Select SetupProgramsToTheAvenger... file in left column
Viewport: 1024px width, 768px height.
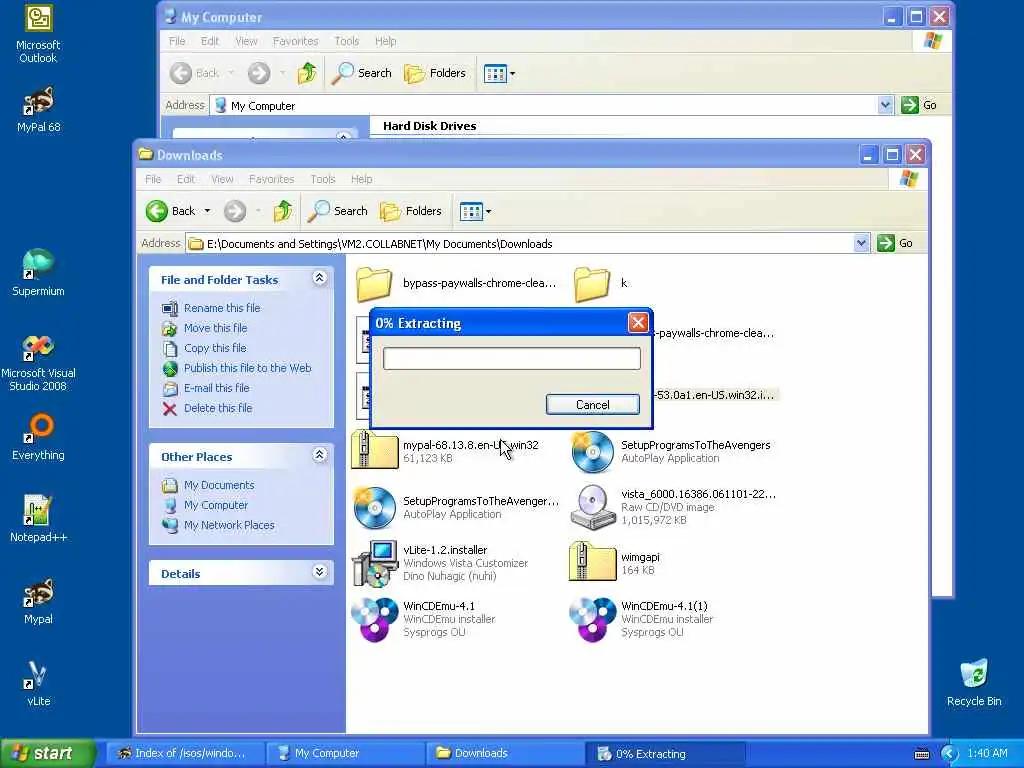[x=456, y=507]
